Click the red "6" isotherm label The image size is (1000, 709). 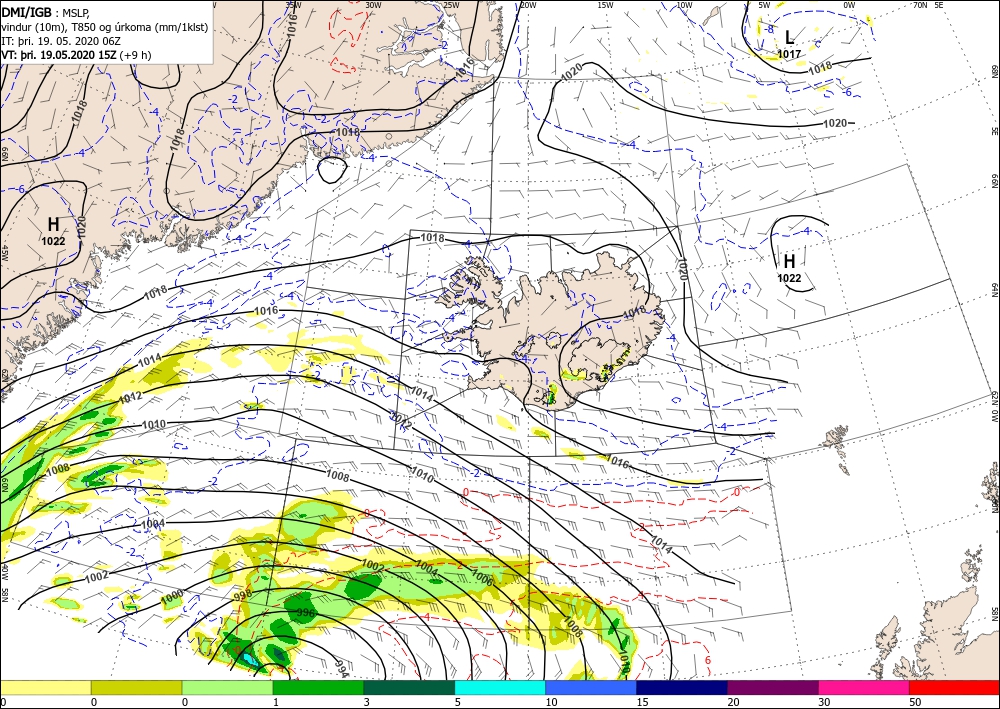(708, 660)
